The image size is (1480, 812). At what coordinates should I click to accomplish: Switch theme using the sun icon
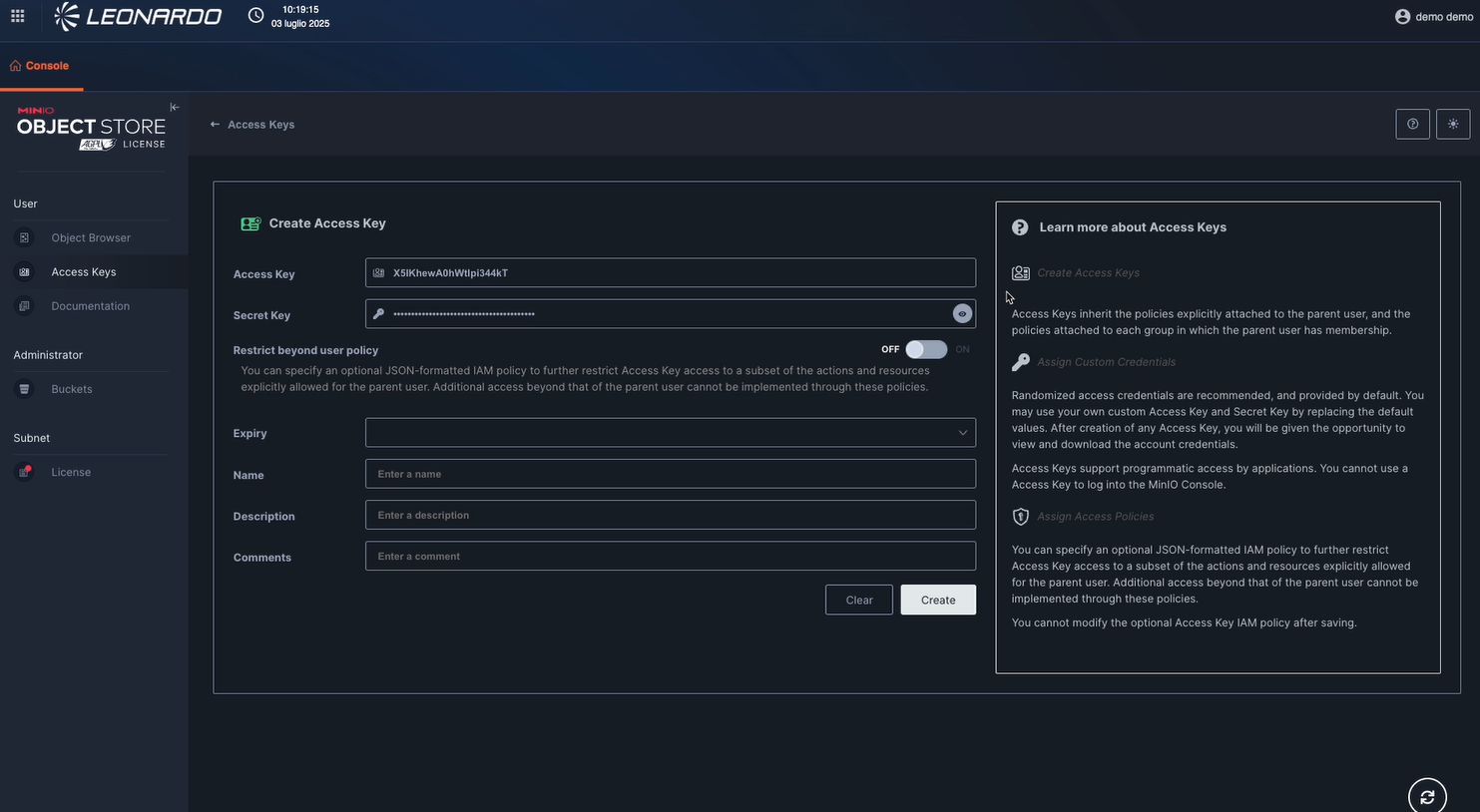[x=1452, y=124]
